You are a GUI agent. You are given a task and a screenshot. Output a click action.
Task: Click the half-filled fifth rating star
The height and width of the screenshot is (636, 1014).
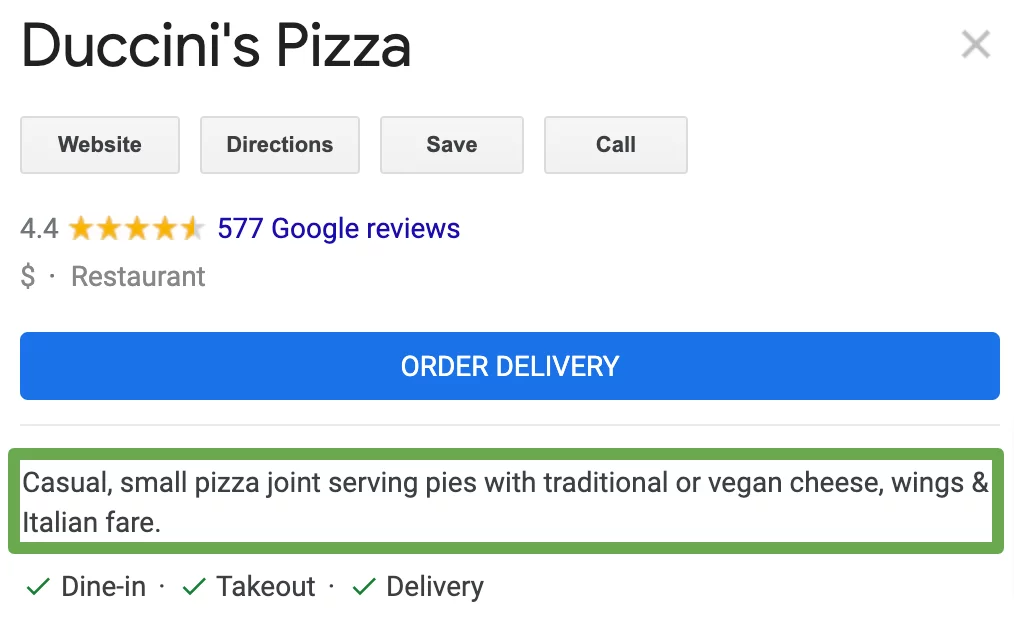(x=192, y=229)
